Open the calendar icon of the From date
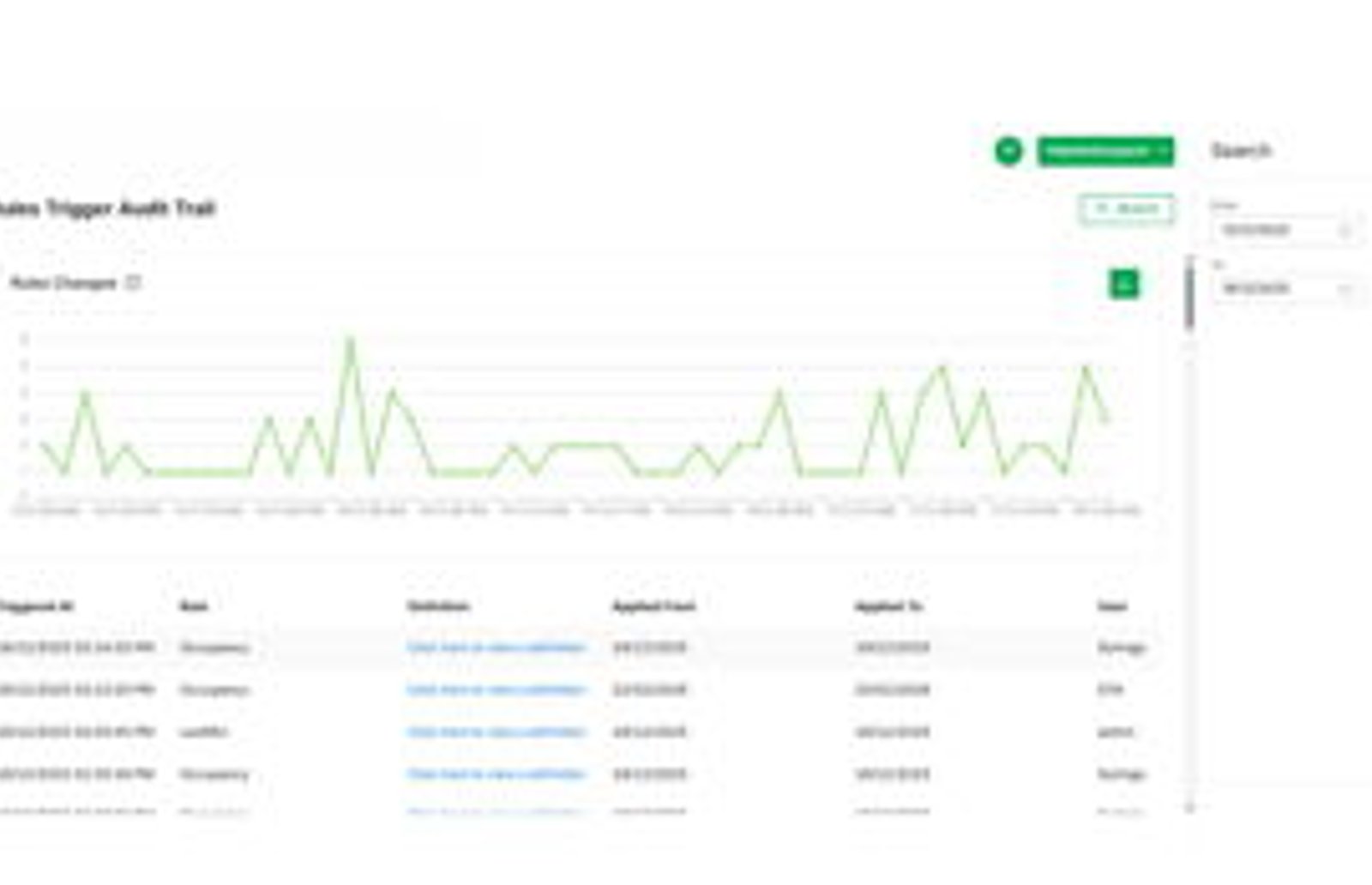Screen dimensions: 1372x885 click(x=1345, y=230)
